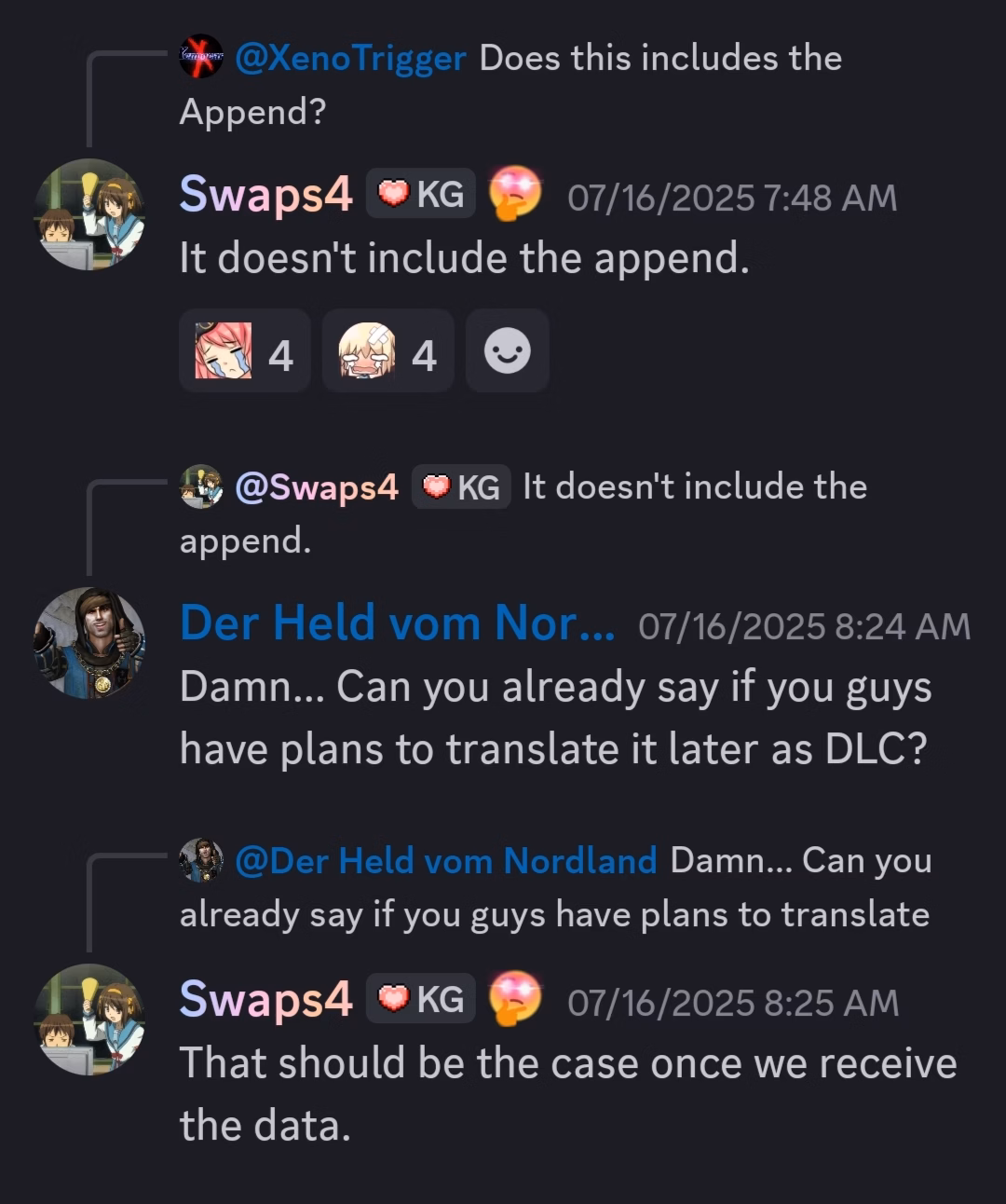Click the small Der Held avatar in the reply preview
This screenshot has height=1204, width=1006.
point(201,860)
